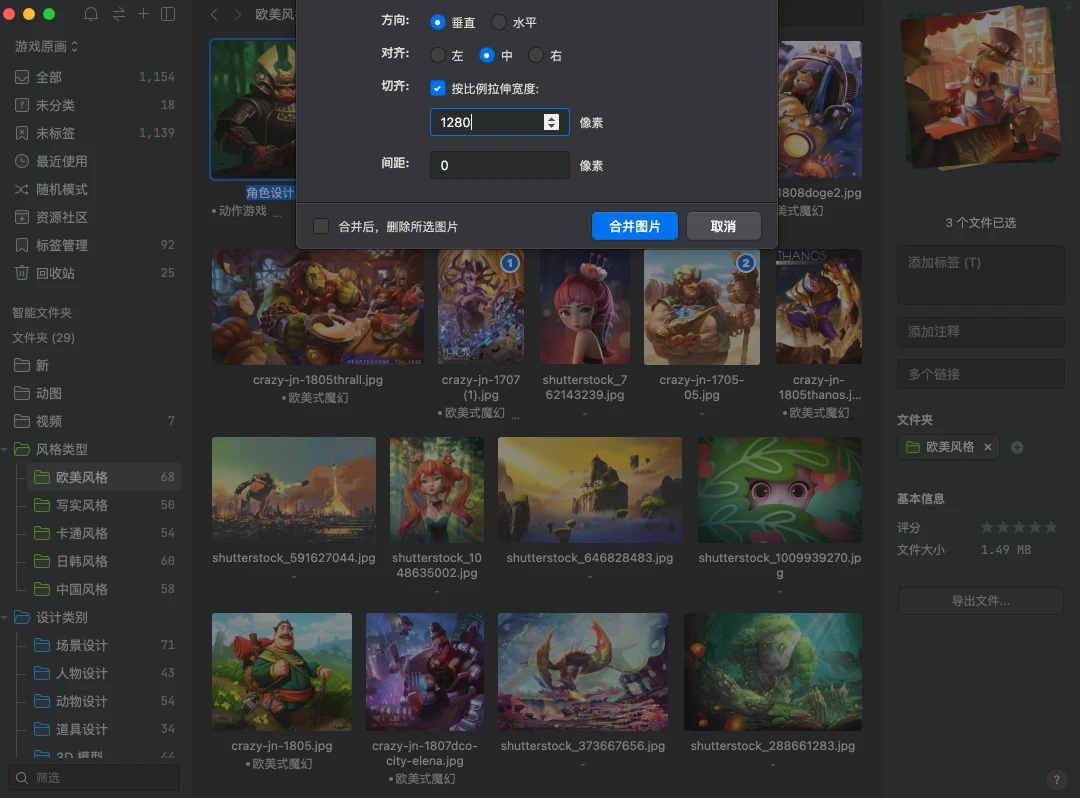Click the 筛选 filter search field
The height and width of the screenshot is (798, 1080).
click(94, 777)
